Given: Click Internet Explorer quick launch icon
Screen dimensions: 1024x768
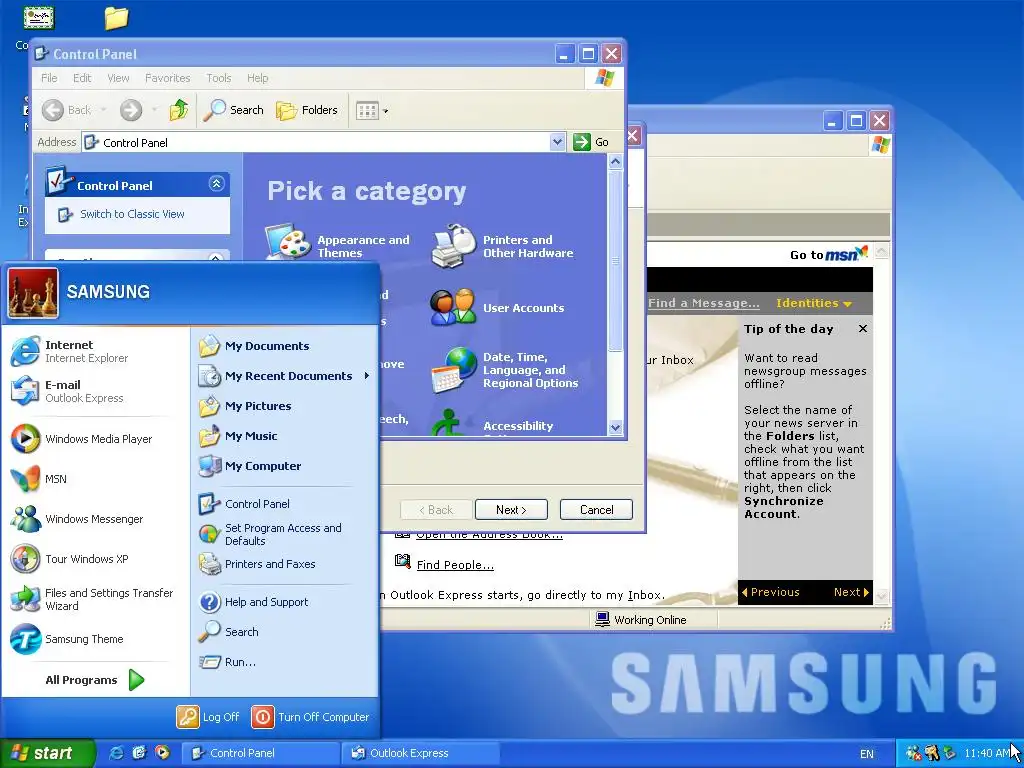Looking at the screenshot, I should pyautogui.click(x=116, y=753).
